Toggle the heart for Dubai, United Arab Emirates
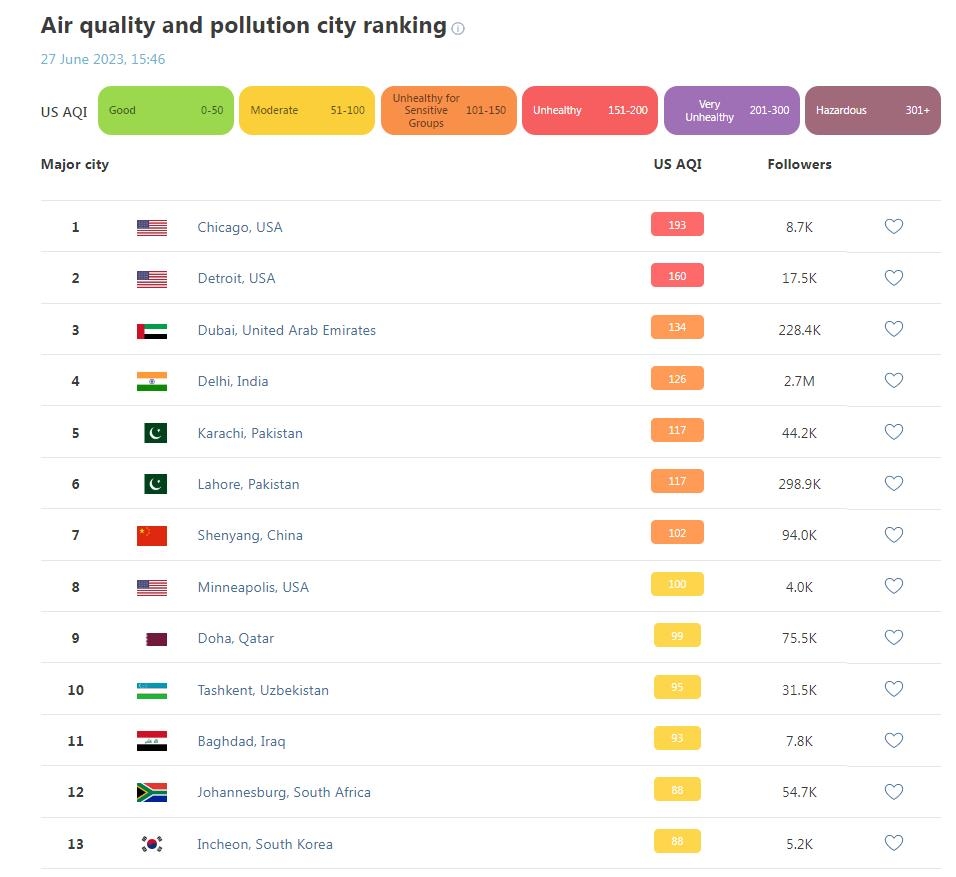Viewport: 956px width, 877px height. click(893, 329)
